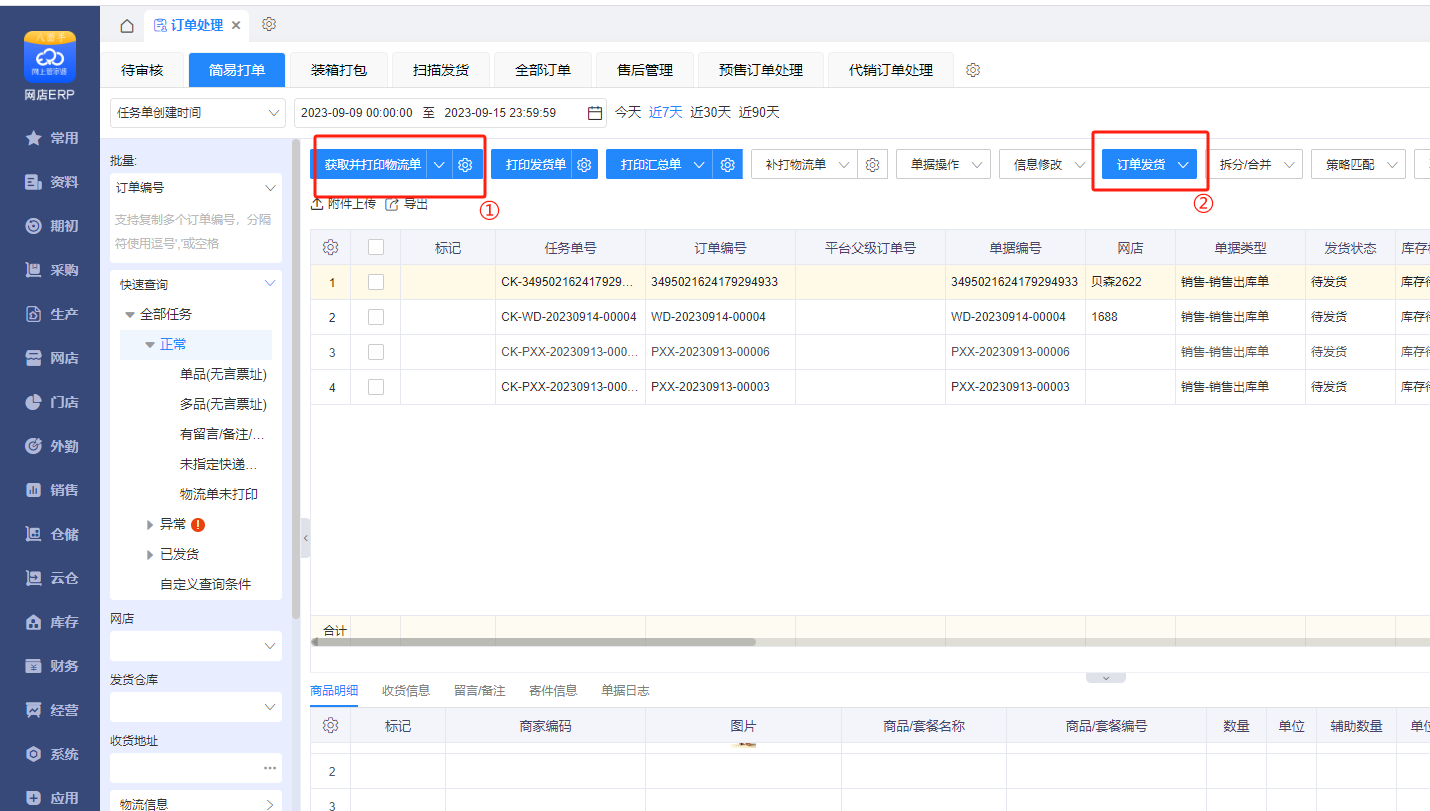Select 近30天 date shortcut
1430x811 pixels.
(710, 112)
